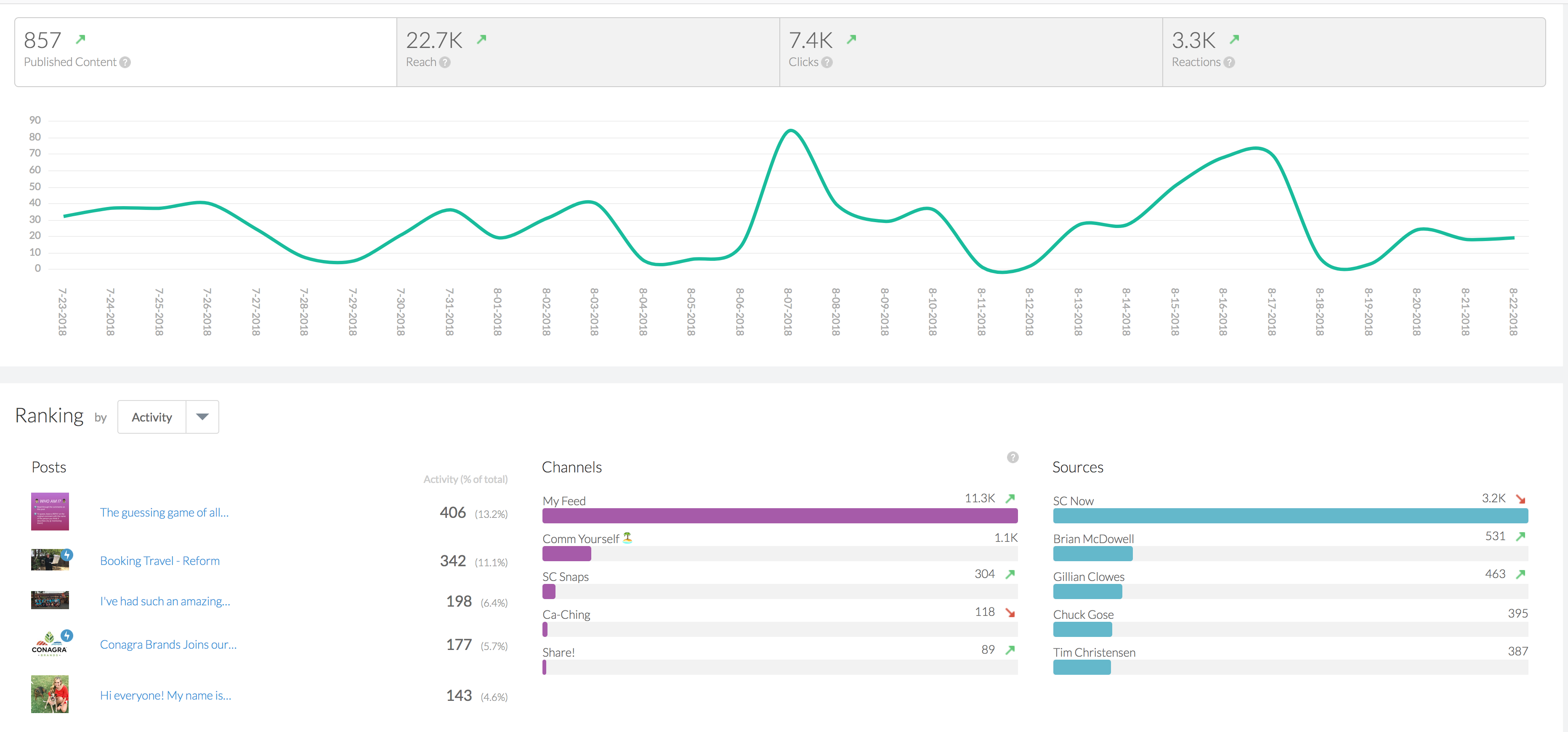
Task: Click the Channels help question mark icon
Action: 1012,457
